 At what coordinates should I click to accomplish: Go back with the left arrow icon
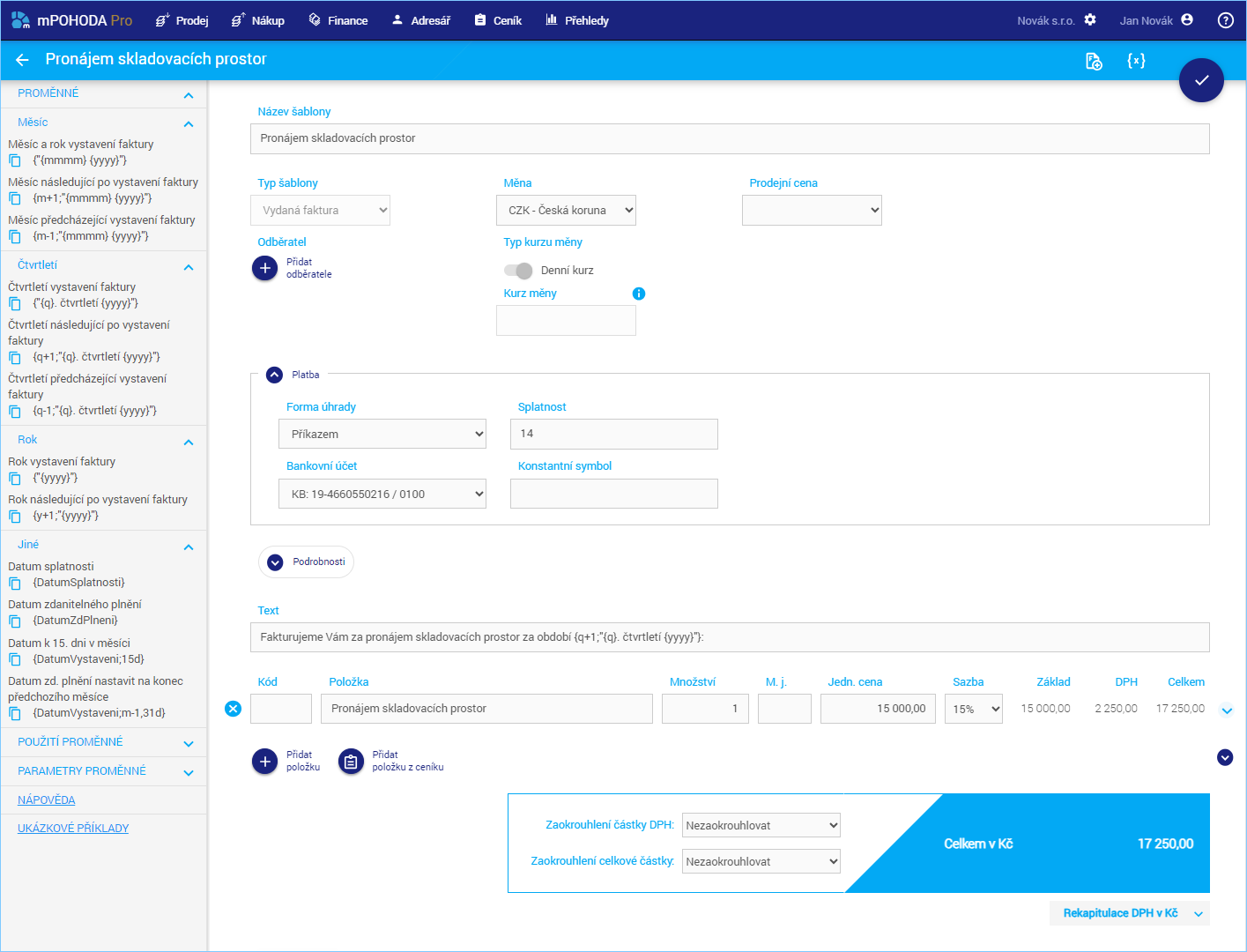pyautogui.click(x=22, y=59)
